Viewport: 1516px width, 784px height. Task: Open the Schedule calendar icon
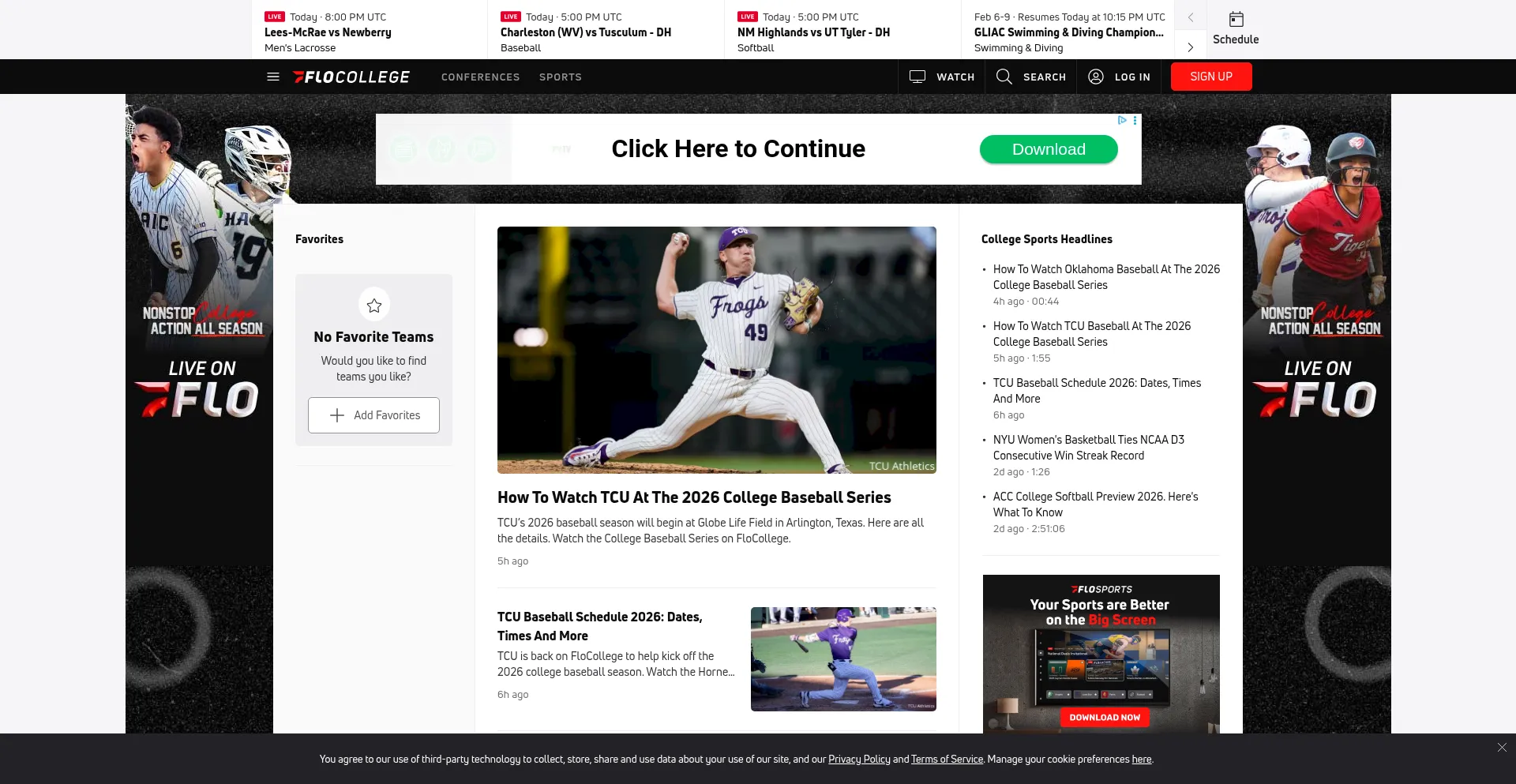click(x=1236, y=19)
